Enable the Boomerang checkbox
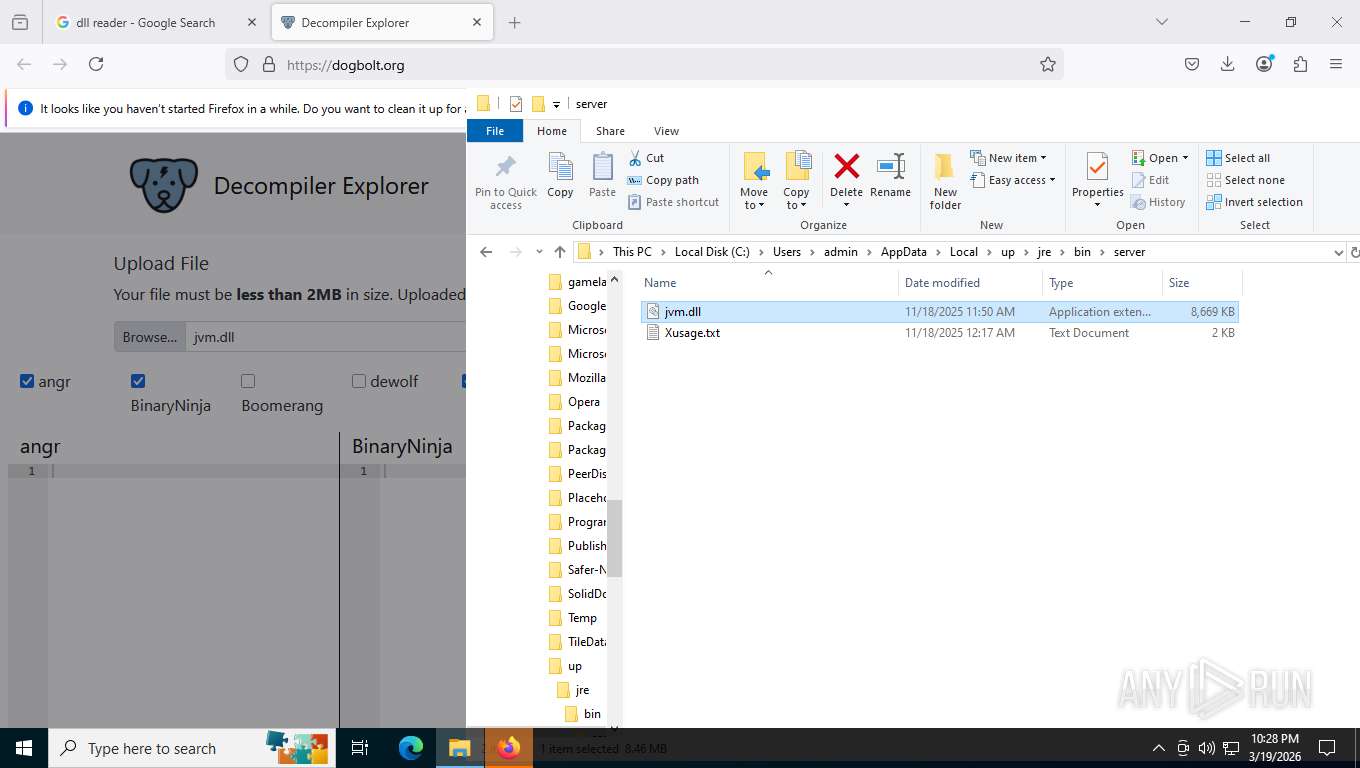The image size is (1360, 768). (x=248, y=381)
